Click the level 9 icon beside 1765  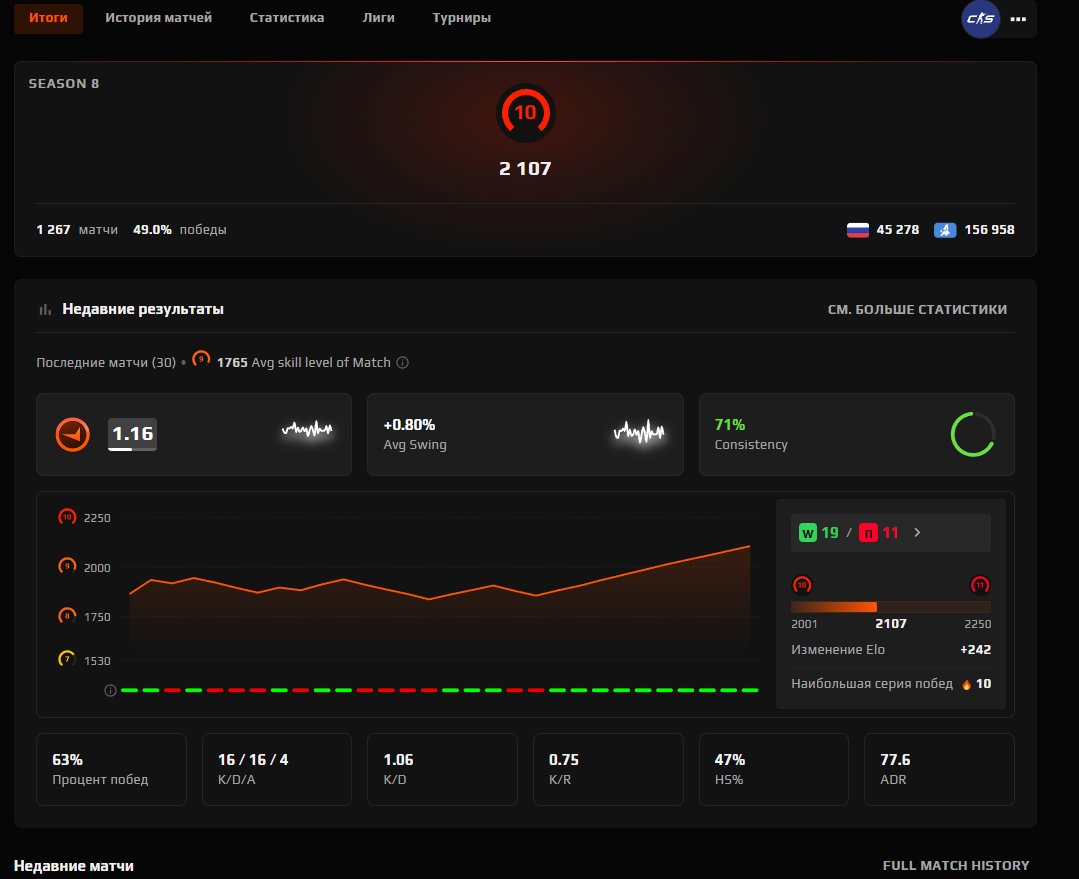pos(201,359)
